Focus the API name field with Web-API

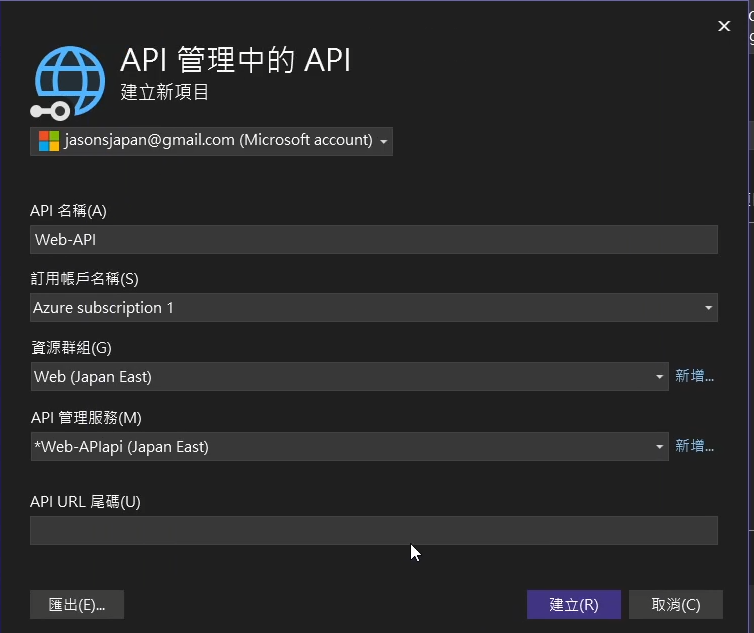click(374, 240)
